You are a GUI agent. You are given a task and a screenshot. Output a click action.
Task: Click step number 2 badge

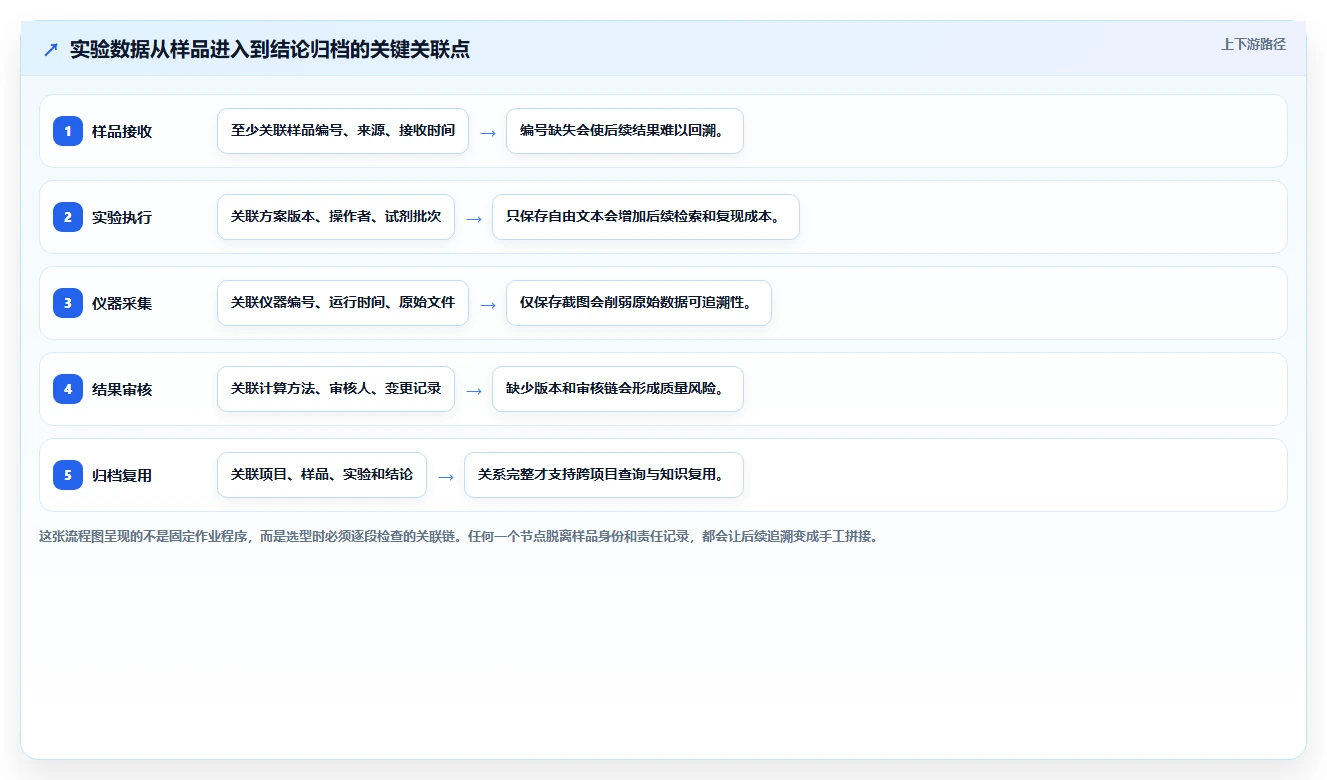68,217
